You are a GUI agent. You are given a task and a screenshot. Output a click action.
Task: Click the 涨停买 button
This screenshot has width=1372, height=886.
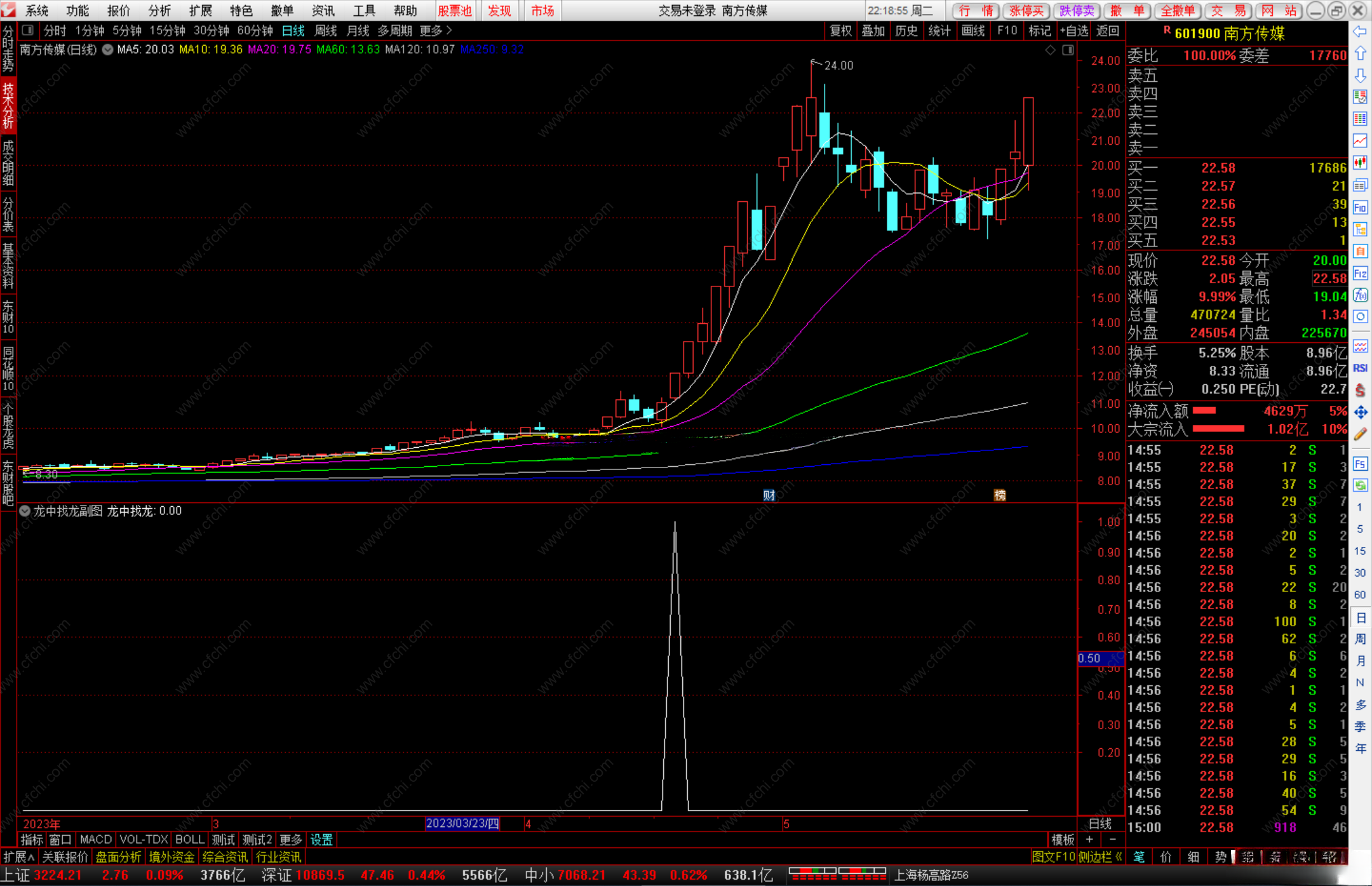click(1026, 11)
